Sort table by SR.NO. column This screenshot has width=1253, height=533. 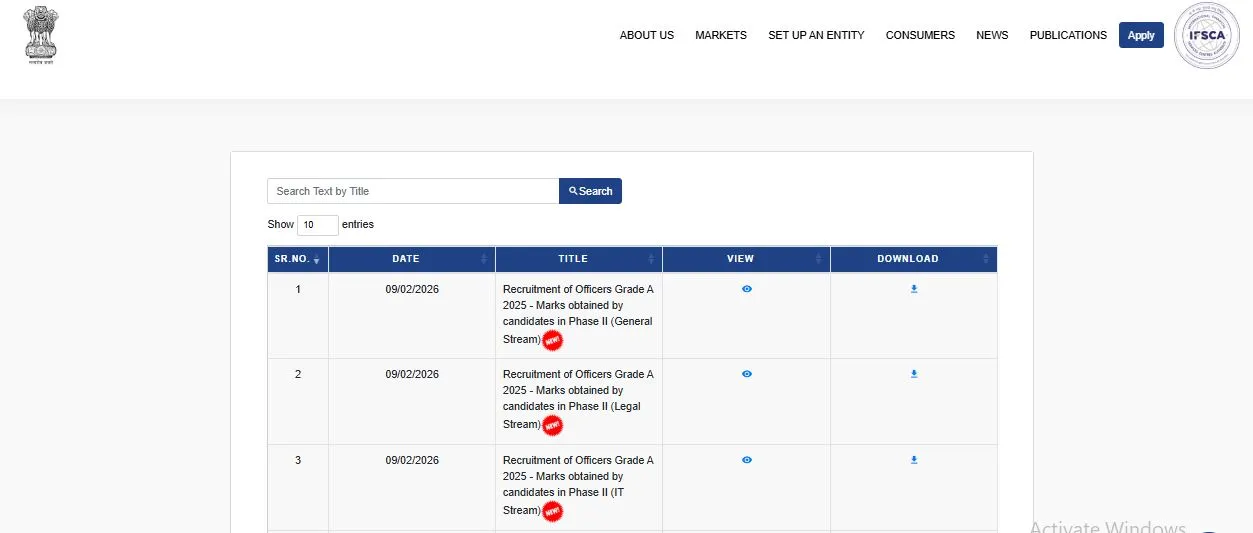[297, 259]
